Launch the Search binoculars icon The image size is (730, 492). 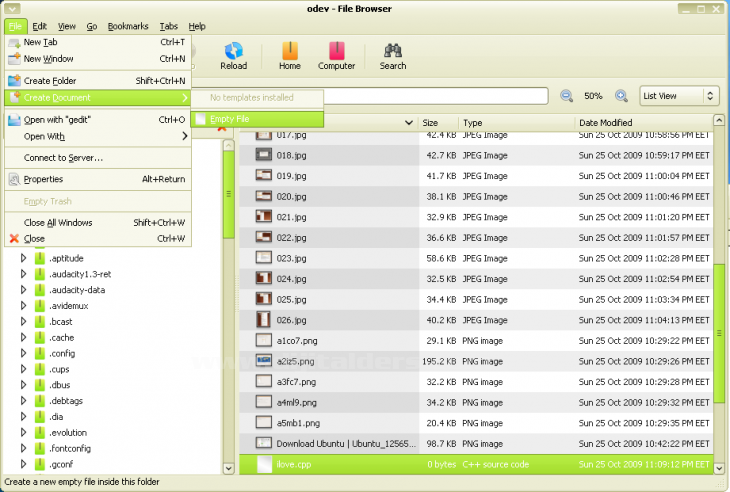point(393,54)
